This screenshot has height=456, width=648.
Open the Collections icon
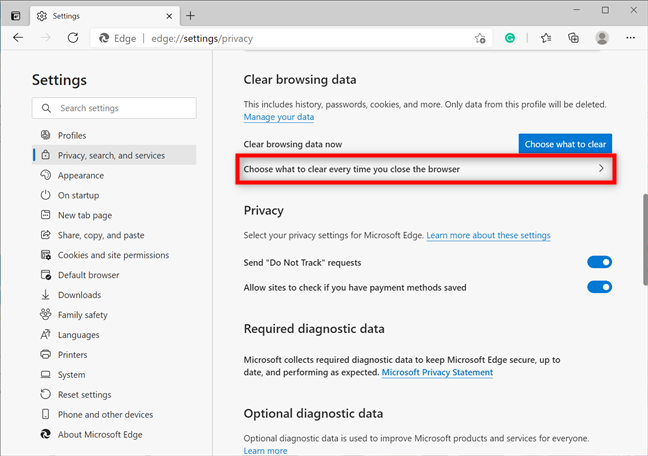573,38
